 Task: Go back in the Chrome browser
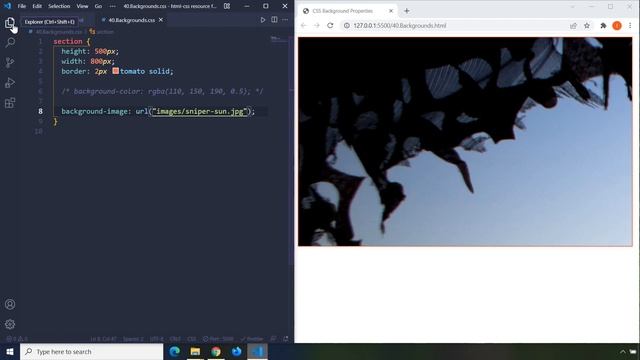(303, 25)
